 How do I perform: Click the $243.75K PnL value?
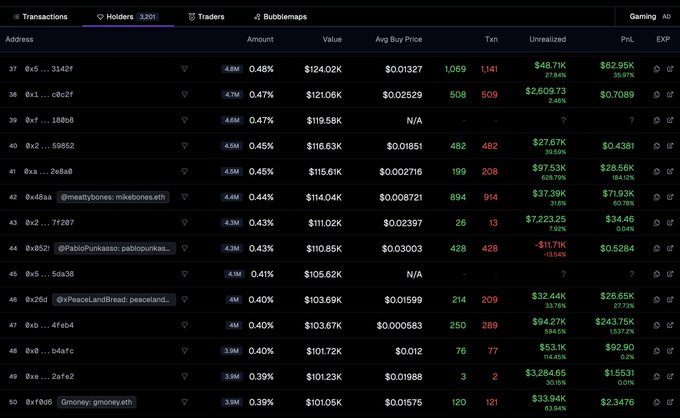615,322
